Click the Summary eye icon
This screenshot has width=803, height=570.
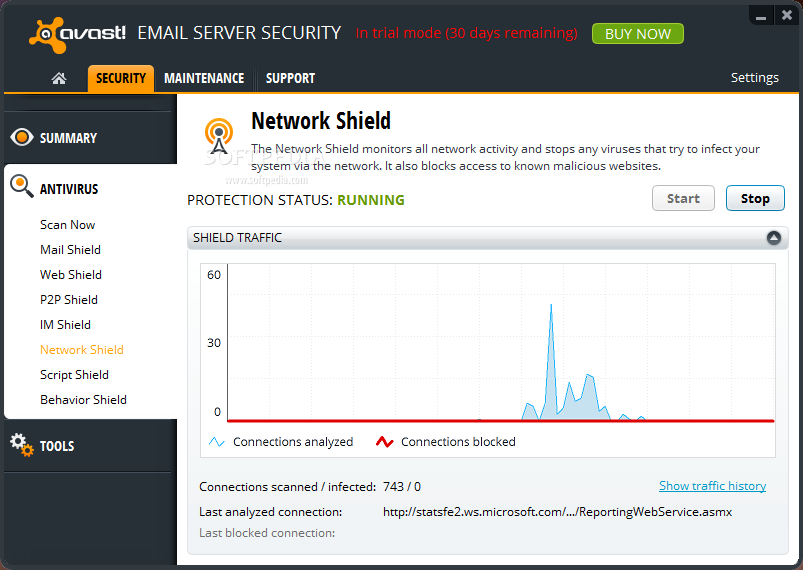[22, 137]
